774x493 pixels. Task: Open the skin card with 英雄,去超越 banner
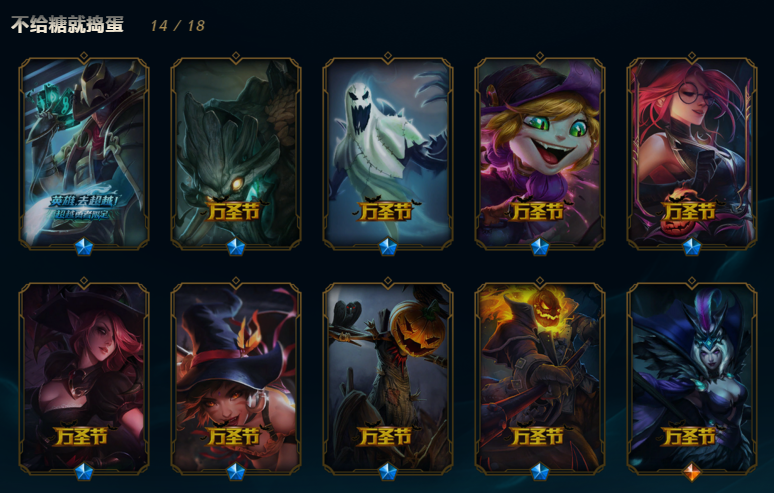[83, 152]
